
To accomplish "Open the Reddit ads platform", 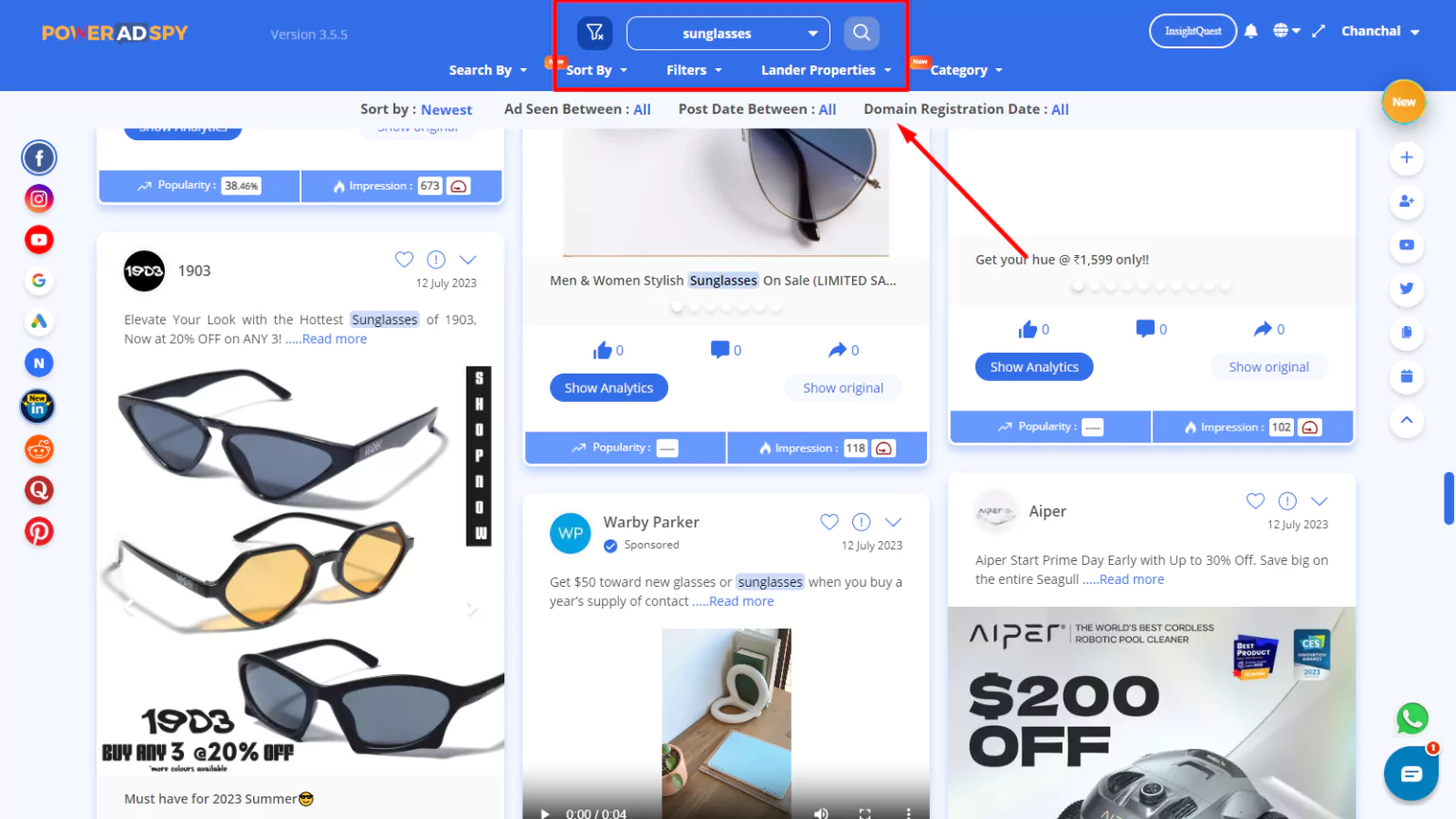I will [x=39, y=449].
